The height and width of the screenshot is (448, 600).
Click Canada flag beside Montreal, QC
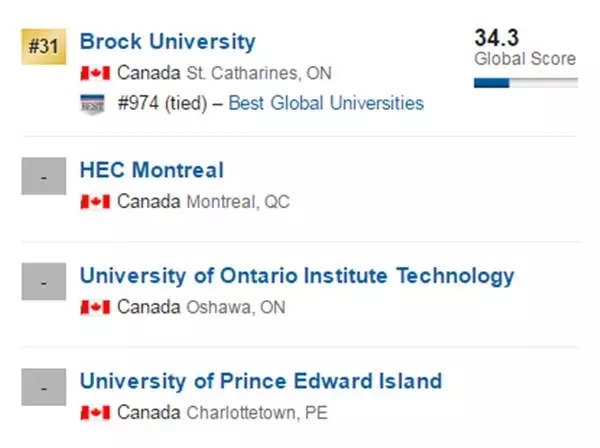click(x=95, y=202)
